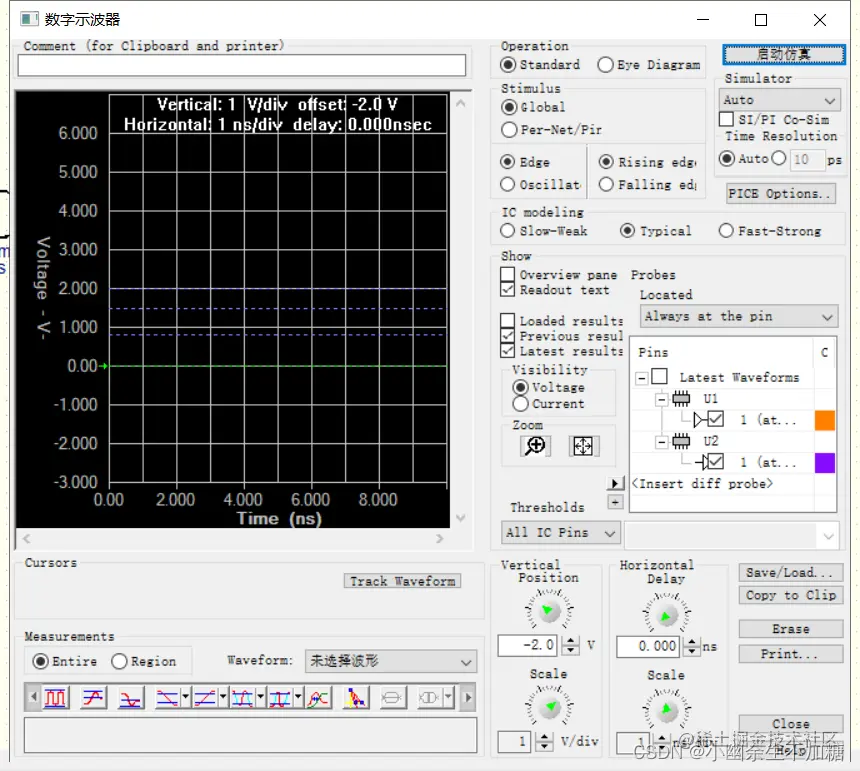Click the waveform delay comparison icon
This screenshot has height=771, width=860.
pos(318,698)
